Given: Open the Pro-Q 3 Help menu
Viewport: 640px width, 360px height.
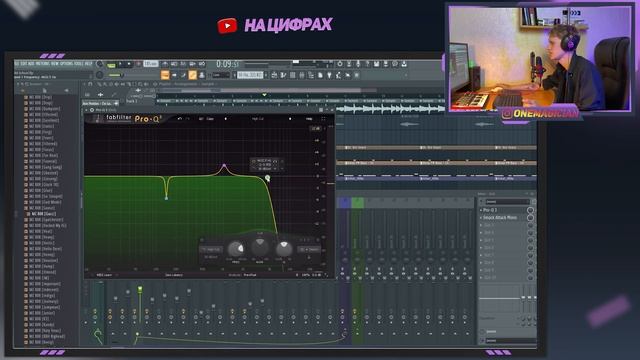Looking at the screenshot, I should click(309, 119).
